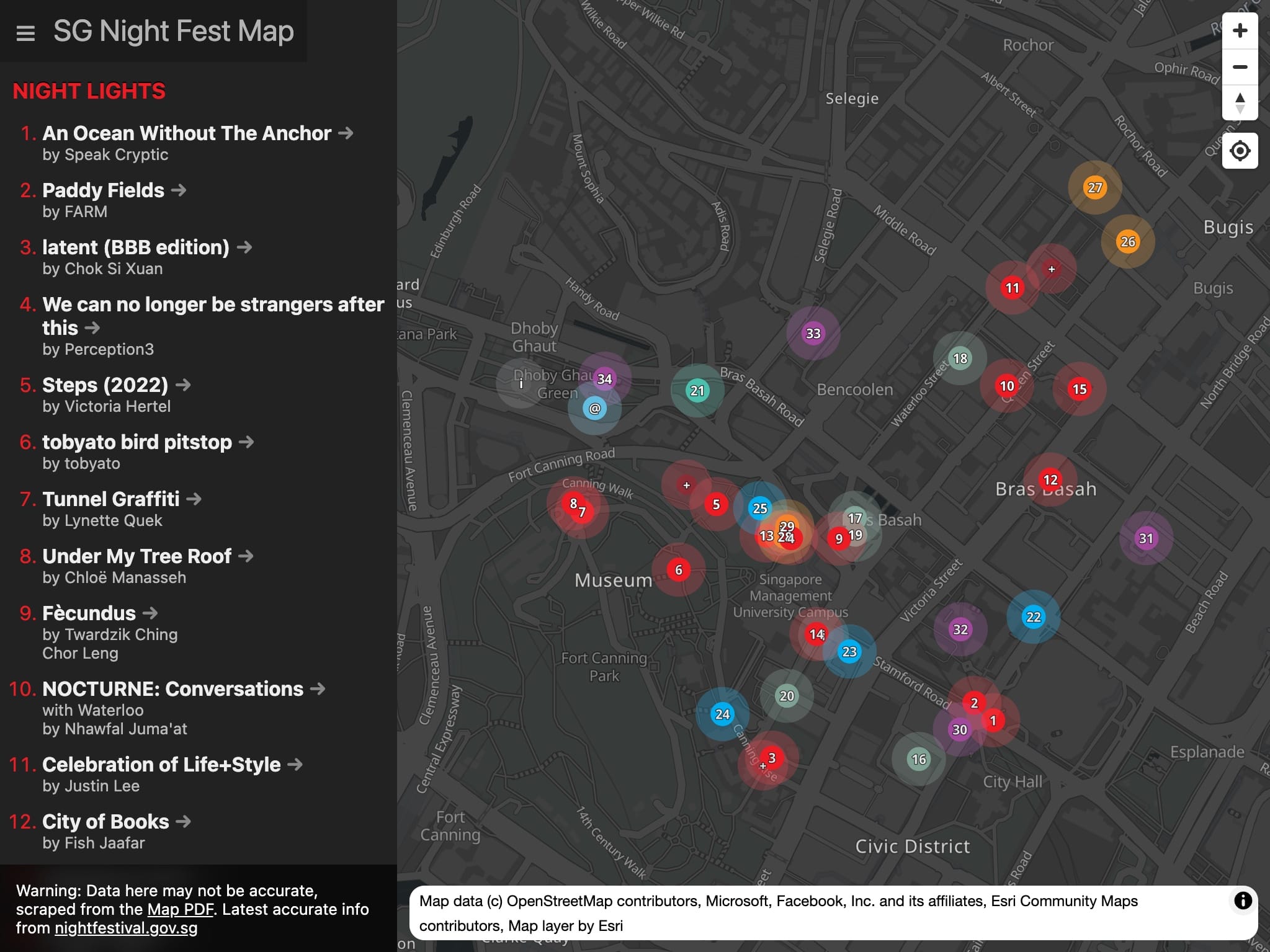Open An Ocean Without The Anchor entry
This screenshot has width=1270, height=952.
(x=186, y=133)
